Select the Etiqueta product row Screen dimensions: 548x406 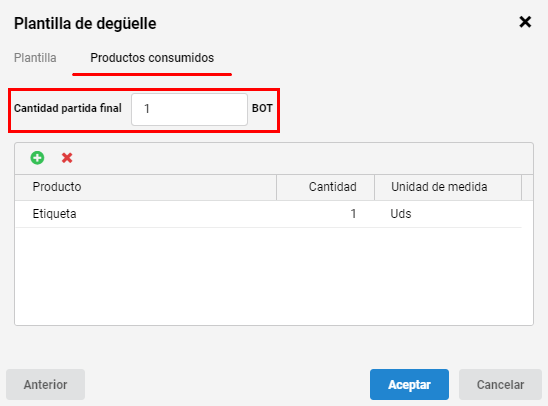coord(268,214)
